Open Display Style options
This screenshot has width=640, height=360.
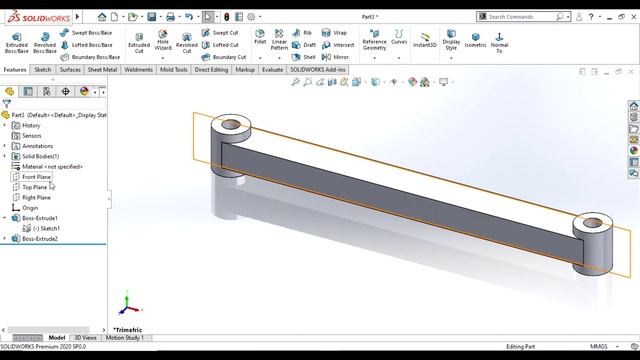tap(451, 40)
